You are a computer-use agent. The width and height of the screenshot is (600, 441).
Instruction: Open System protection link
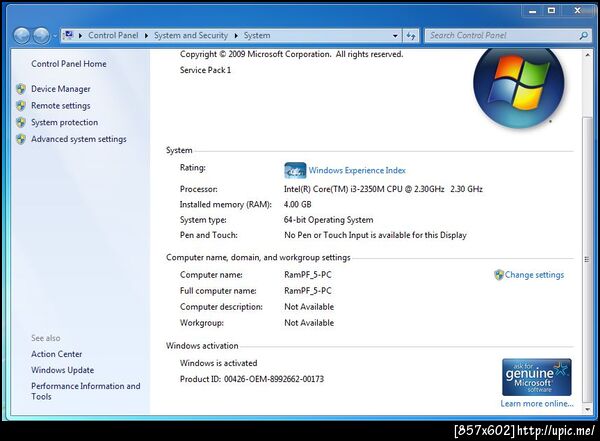coord(65,122)
